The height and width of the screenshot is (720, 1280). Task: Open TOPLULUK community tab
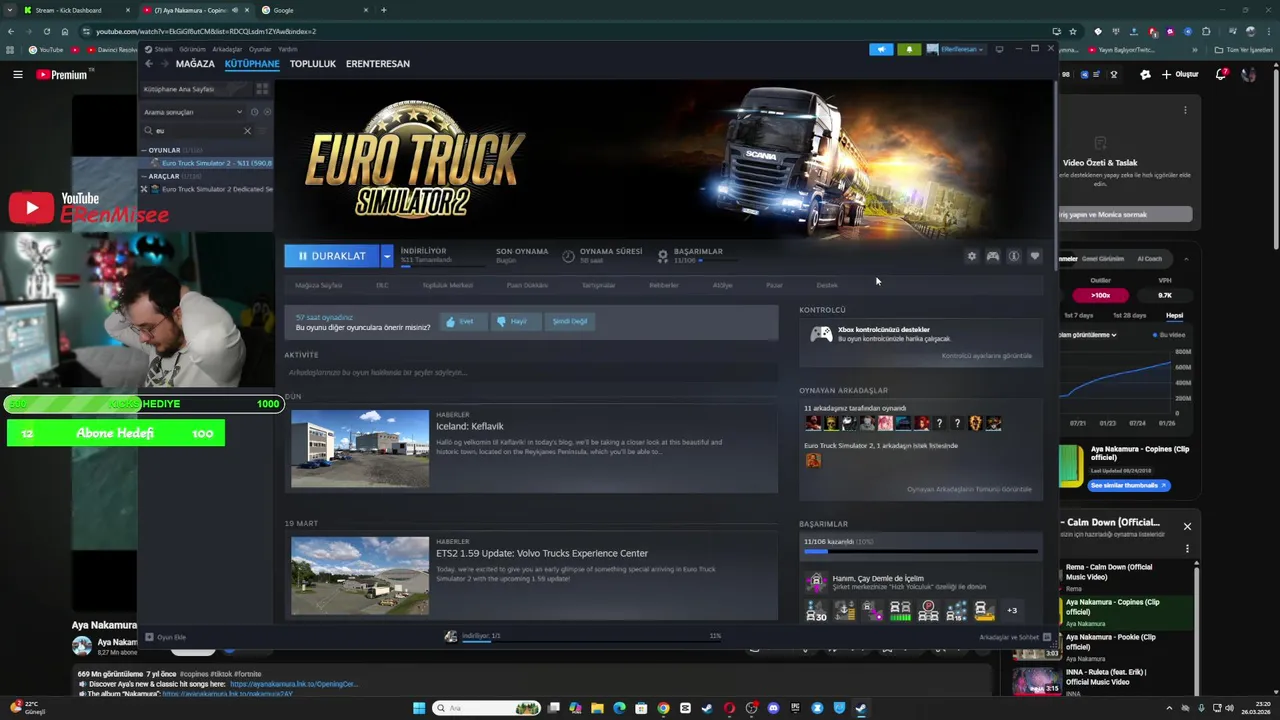[x=313, y=64]
